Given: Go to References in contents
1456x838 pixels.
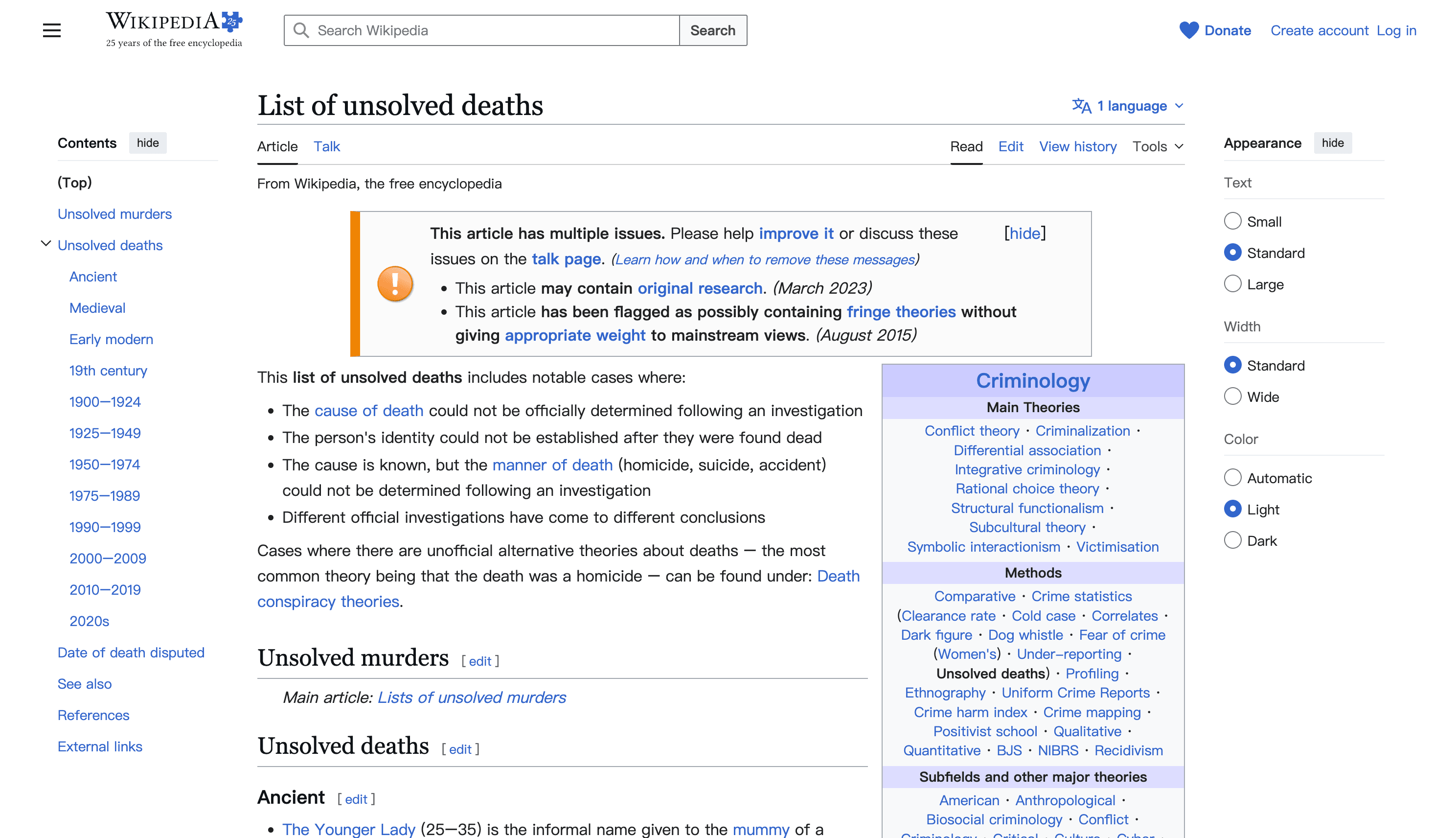Looking at the screenshot, I should coord(93,716).
